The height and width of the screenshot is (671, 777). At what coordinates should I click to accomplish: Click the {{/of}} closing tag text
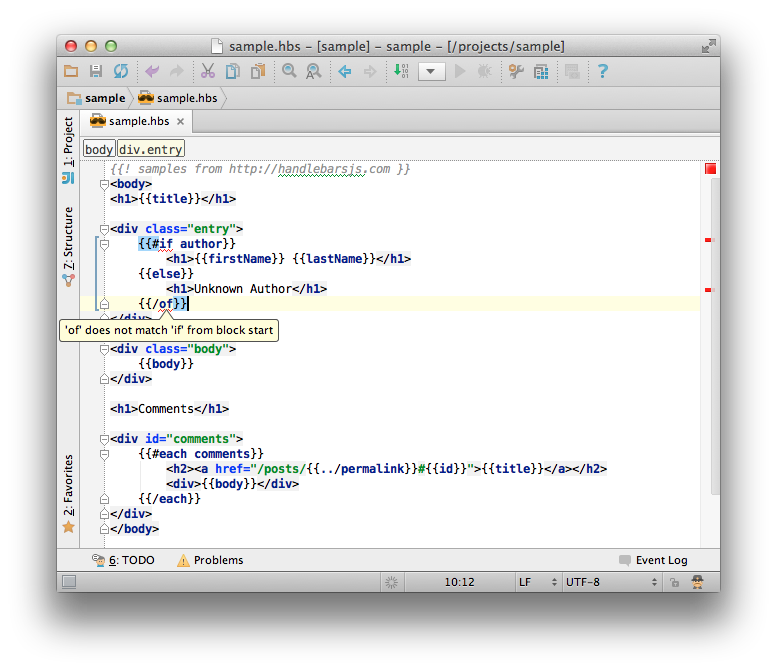tap(163, 304)
